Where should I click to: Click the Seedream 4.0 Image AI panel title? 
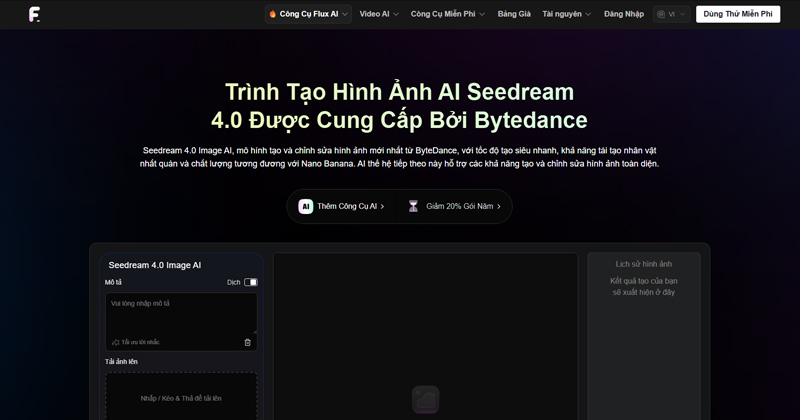click(x=155, y=265)
